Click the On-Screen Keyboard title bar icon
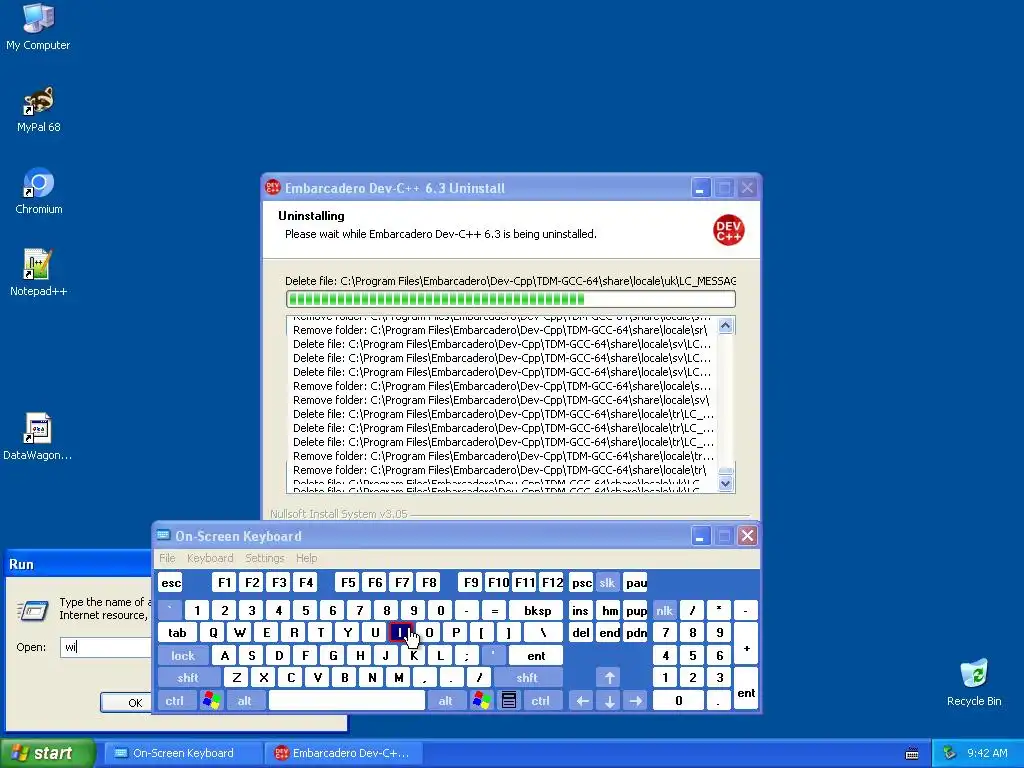The image size is (1024, 768). (x=163, y=536)
